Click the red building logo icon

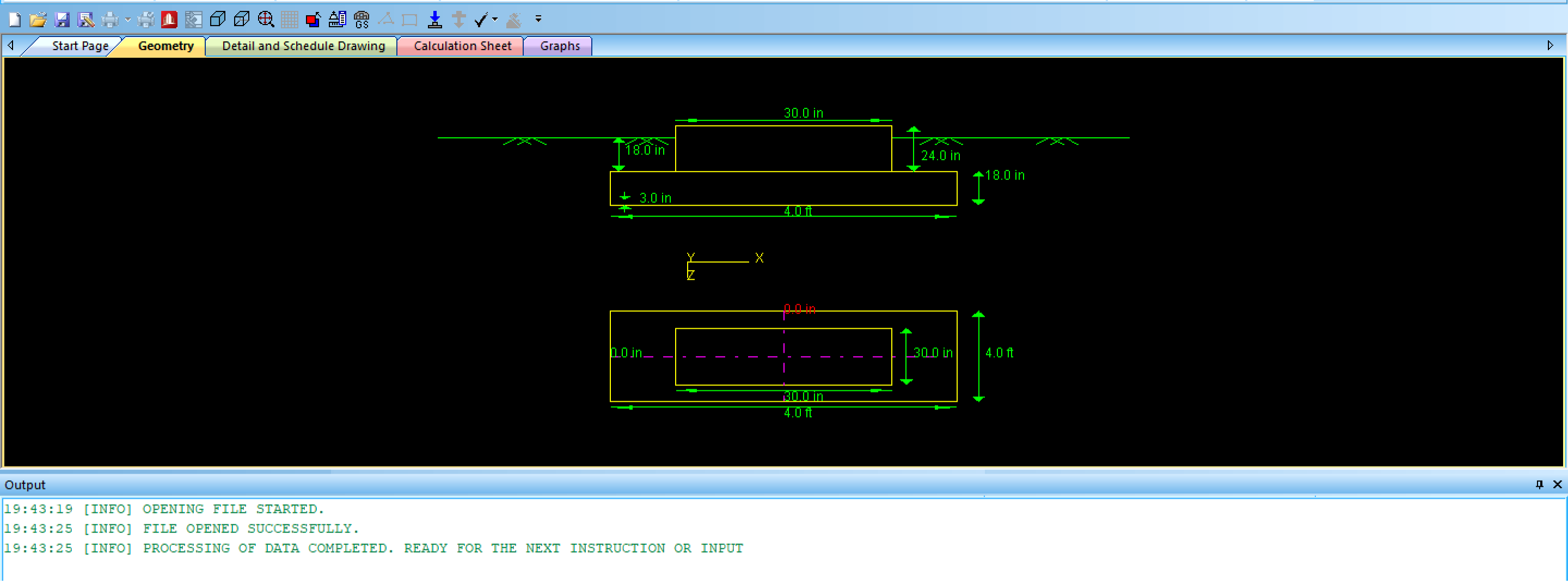click(x=169, y=20)
